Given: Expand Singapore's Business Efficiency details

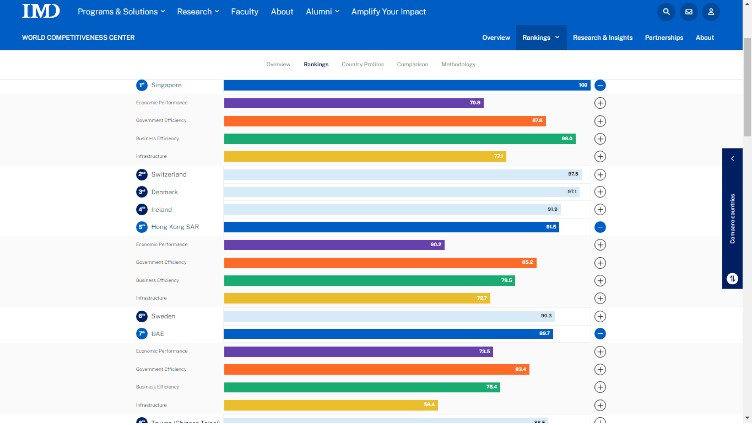Looking at the screenshot, I should tap(600, 139).
